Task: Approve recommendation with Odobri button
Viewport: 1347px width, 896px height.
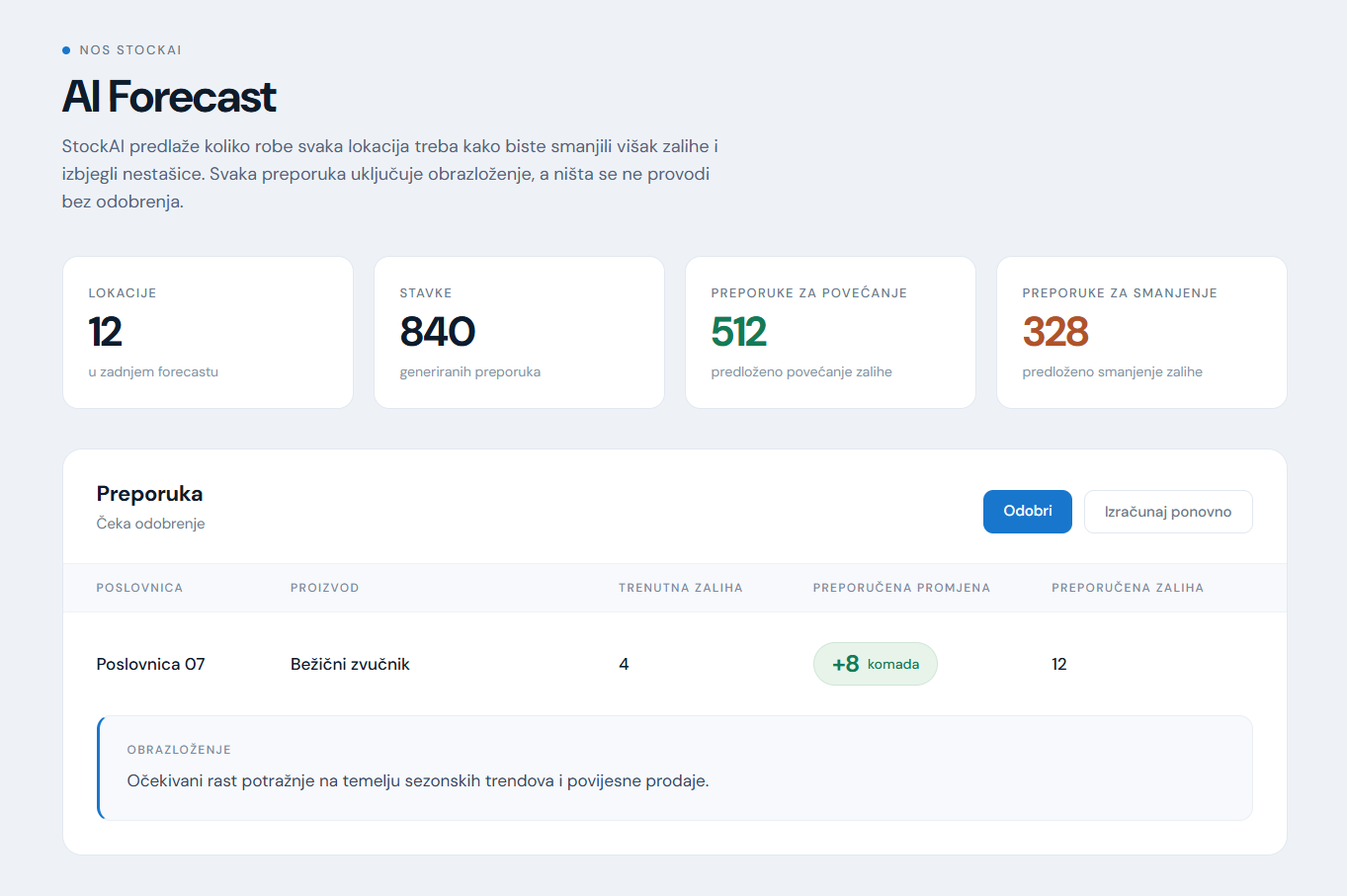Action: (1027, 512)
